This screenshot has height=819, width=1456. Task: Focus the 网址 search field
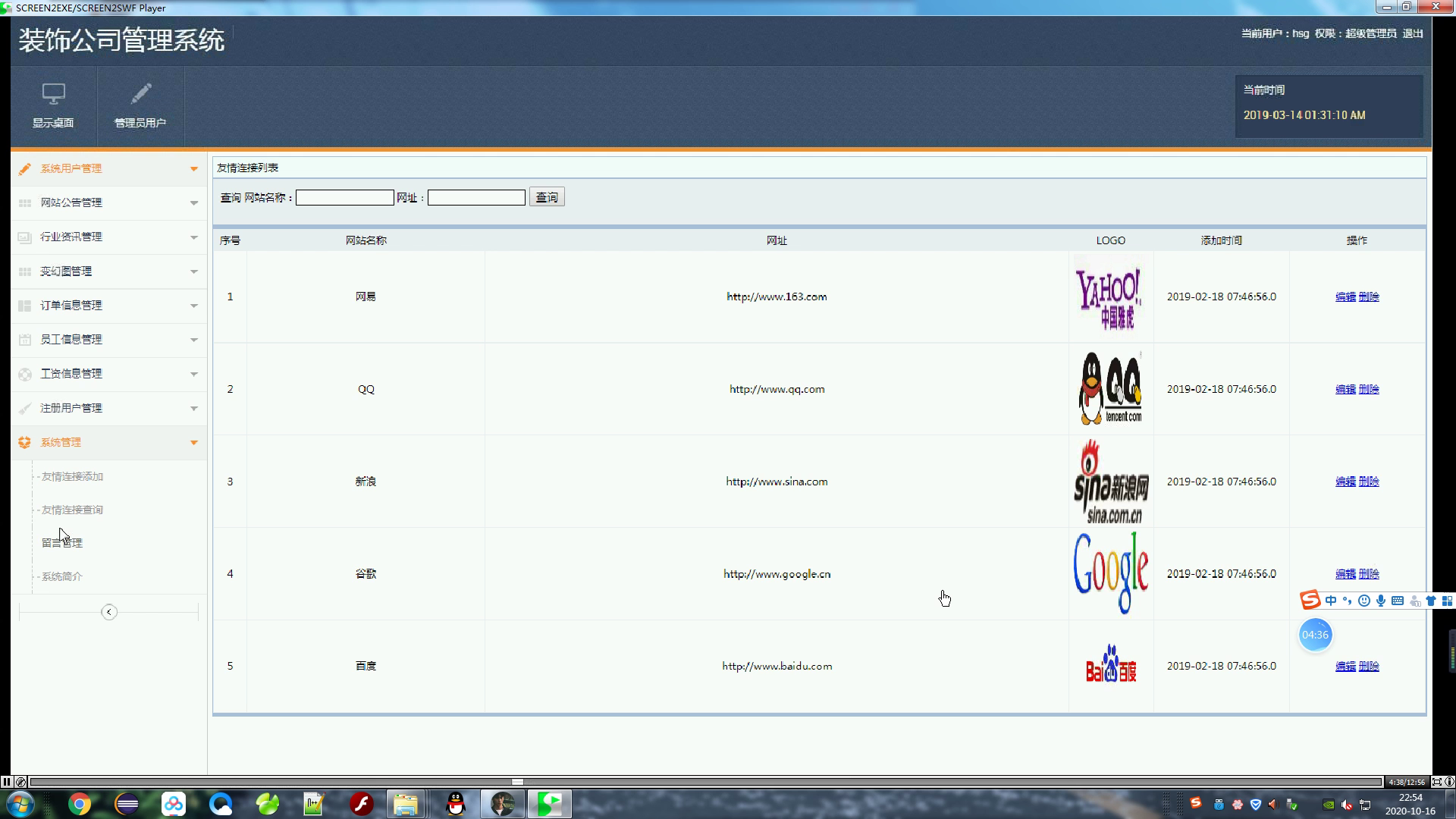476,197
